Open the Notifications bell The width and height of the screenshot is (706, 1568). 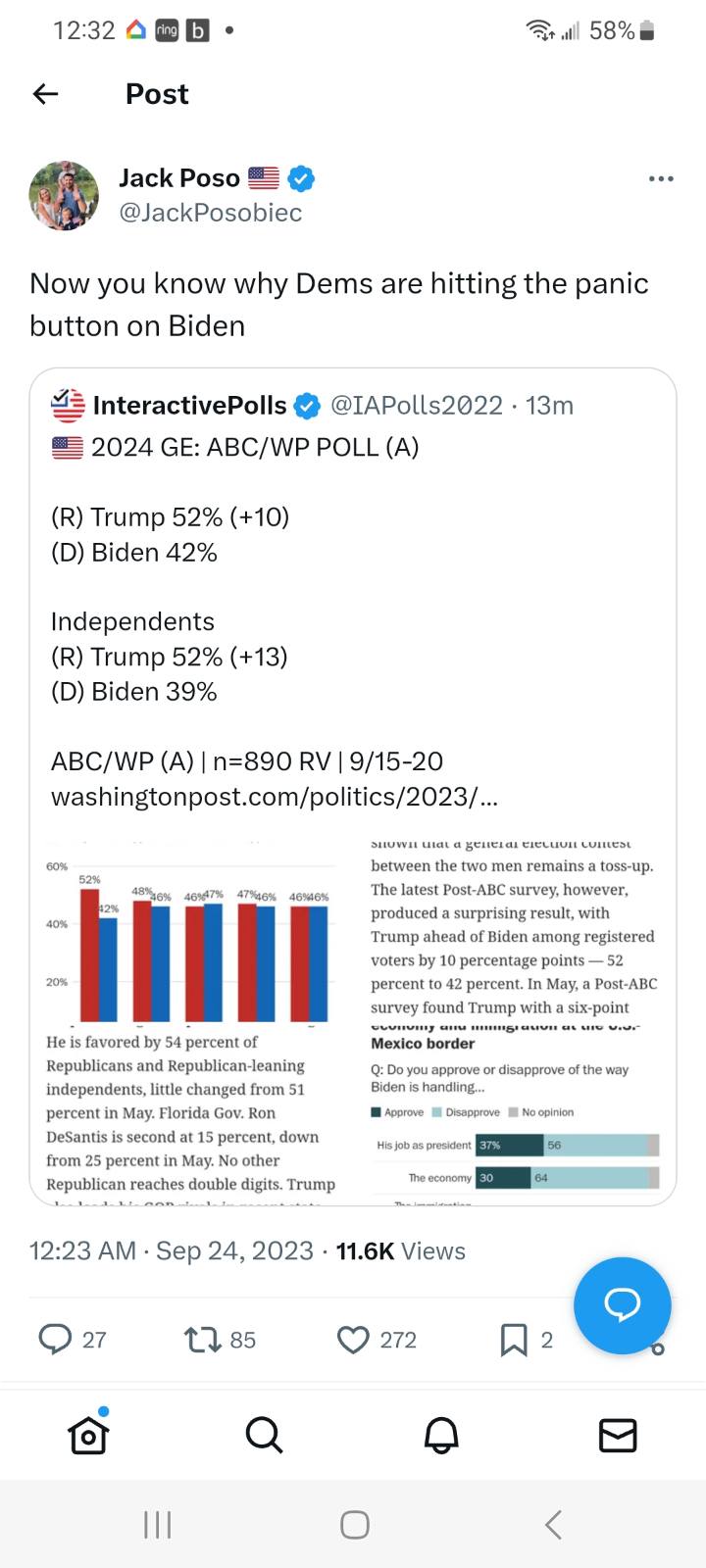click(x=441, y=1435)
